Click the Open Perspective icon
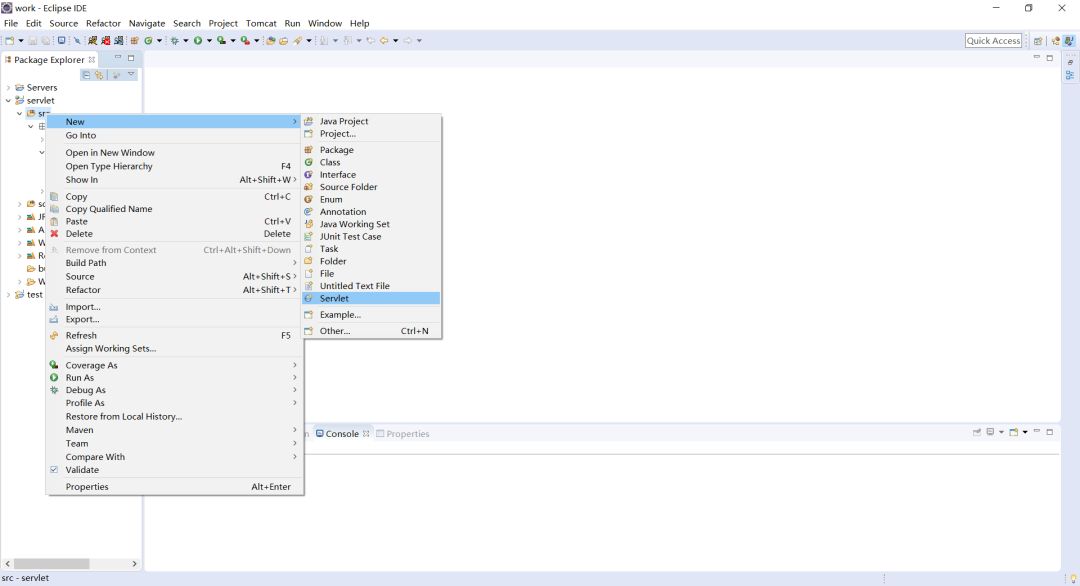 click(1038, 41)
